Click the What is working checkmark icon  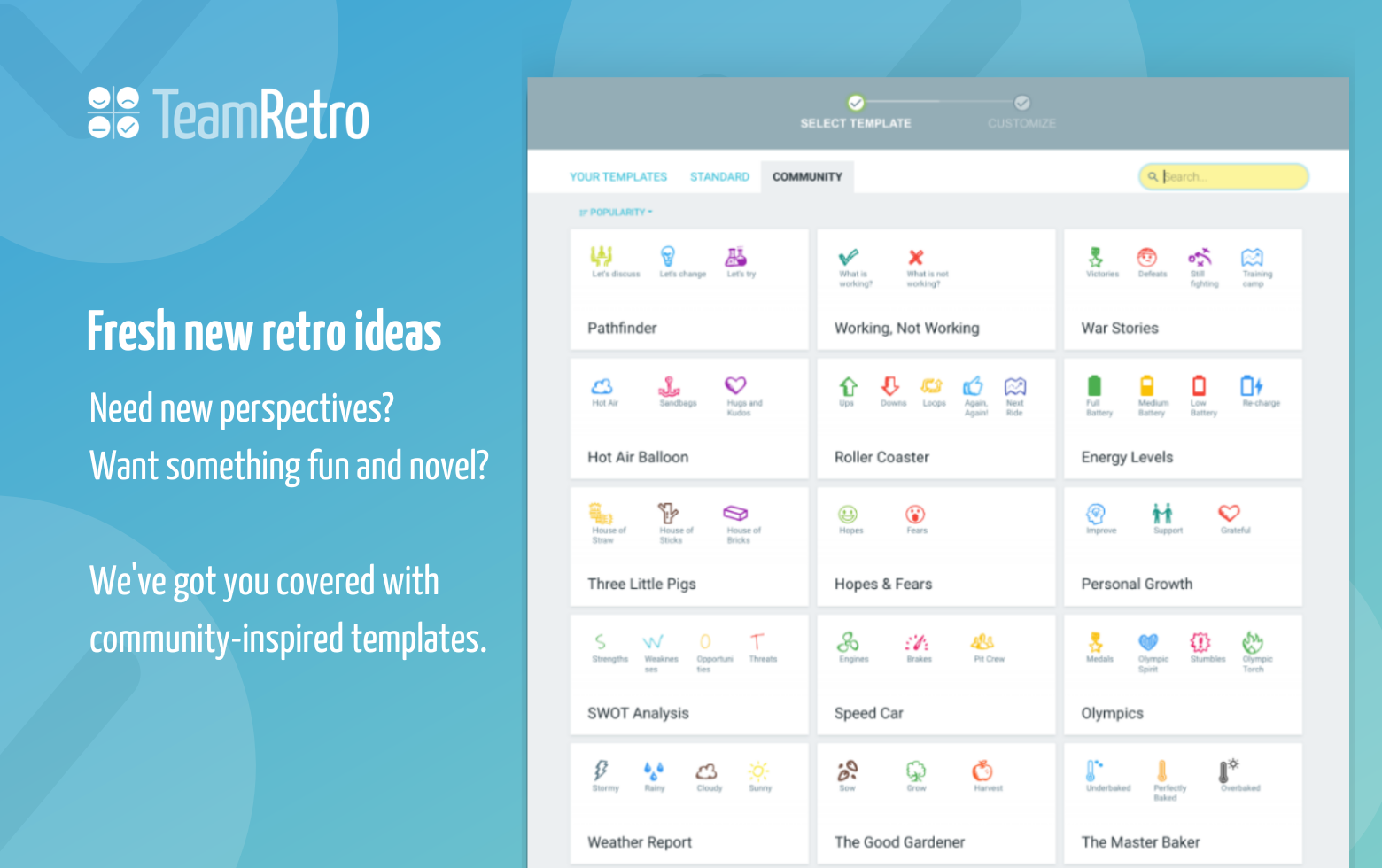849,257
